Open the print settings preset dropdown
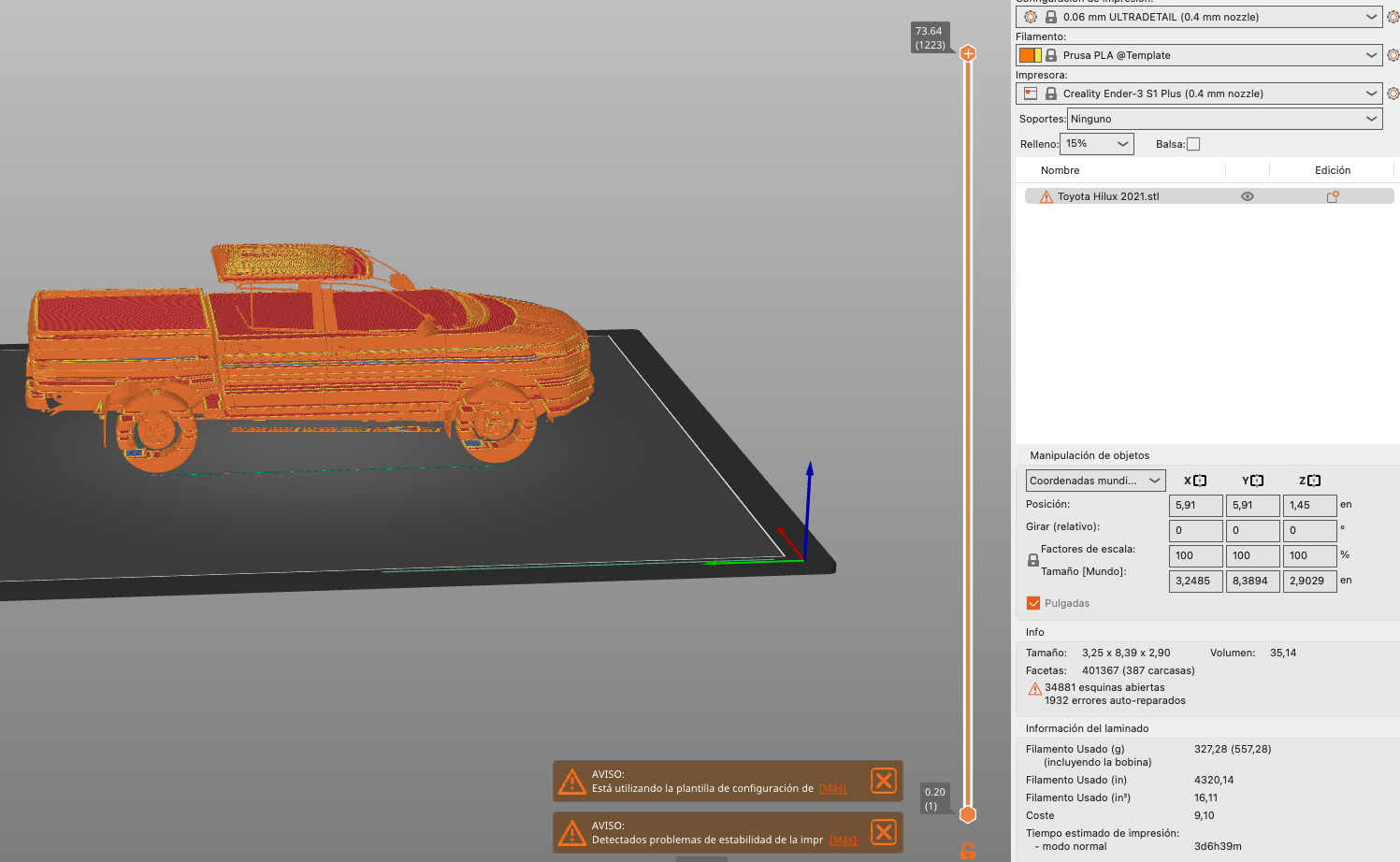Image resolution: width=1400 pixels, height=862 pixels. point(1371,17)
